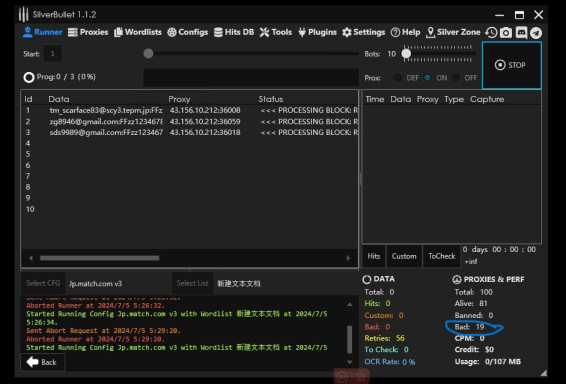Click the Usage: 0/107 MB value
The image size is (566, 384).
point(488,362)
